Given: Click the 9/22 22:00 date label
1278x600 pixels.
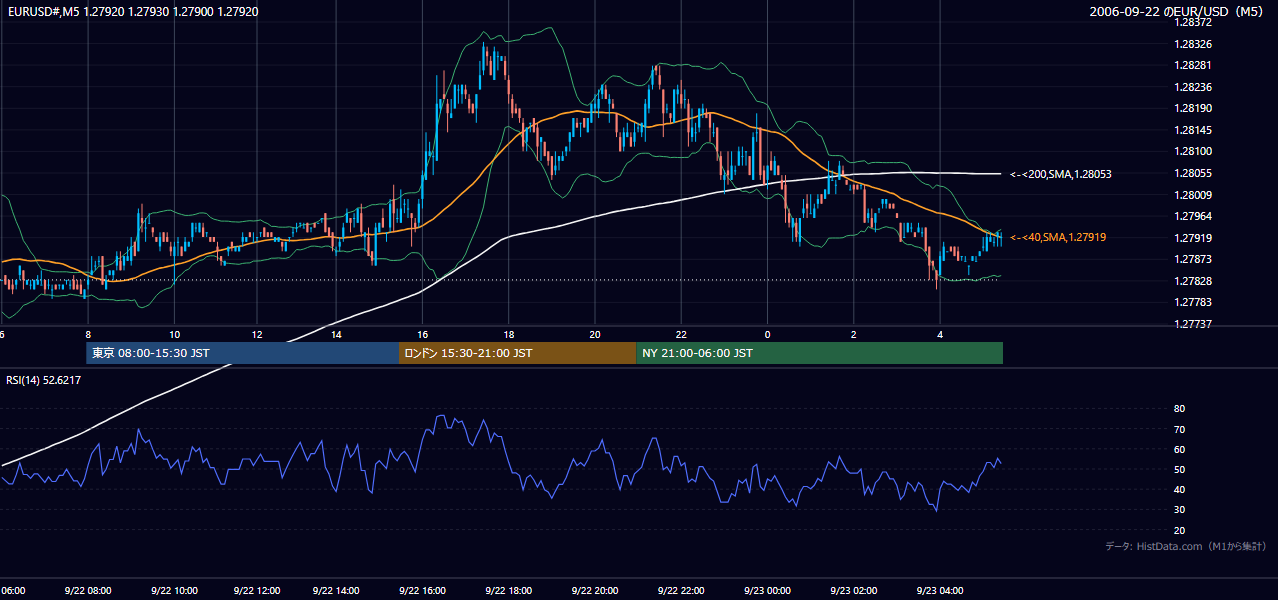Looking at the screenshot, I should pyautogui.click(x=681, y=591).
